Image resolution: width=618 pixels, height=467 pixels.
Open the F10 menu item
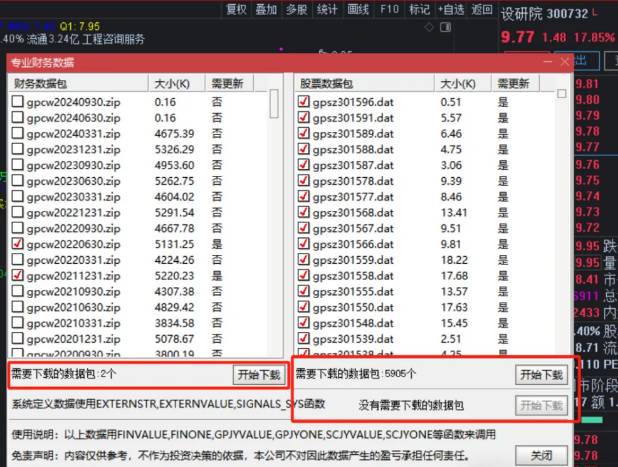tap(389, 9)
